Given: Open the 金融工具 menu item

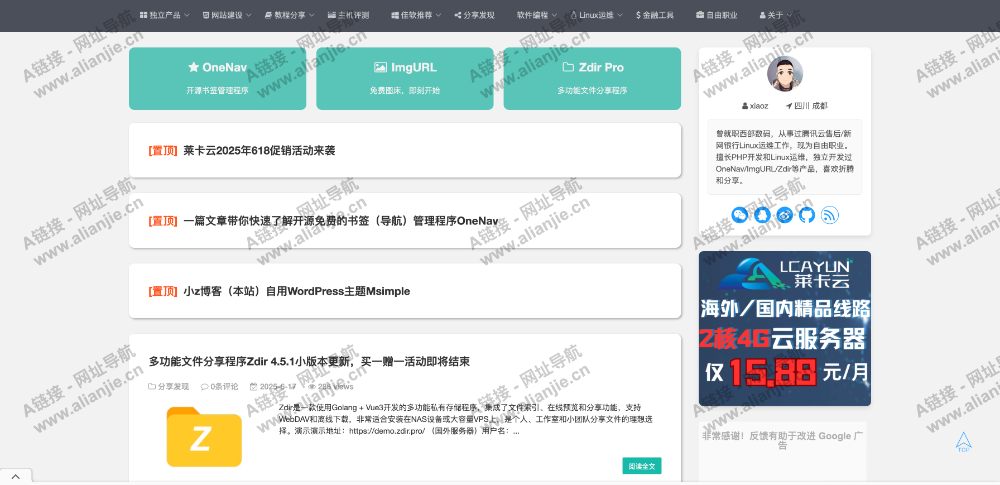Looking at the screenshot, I should tap(655, 15).
